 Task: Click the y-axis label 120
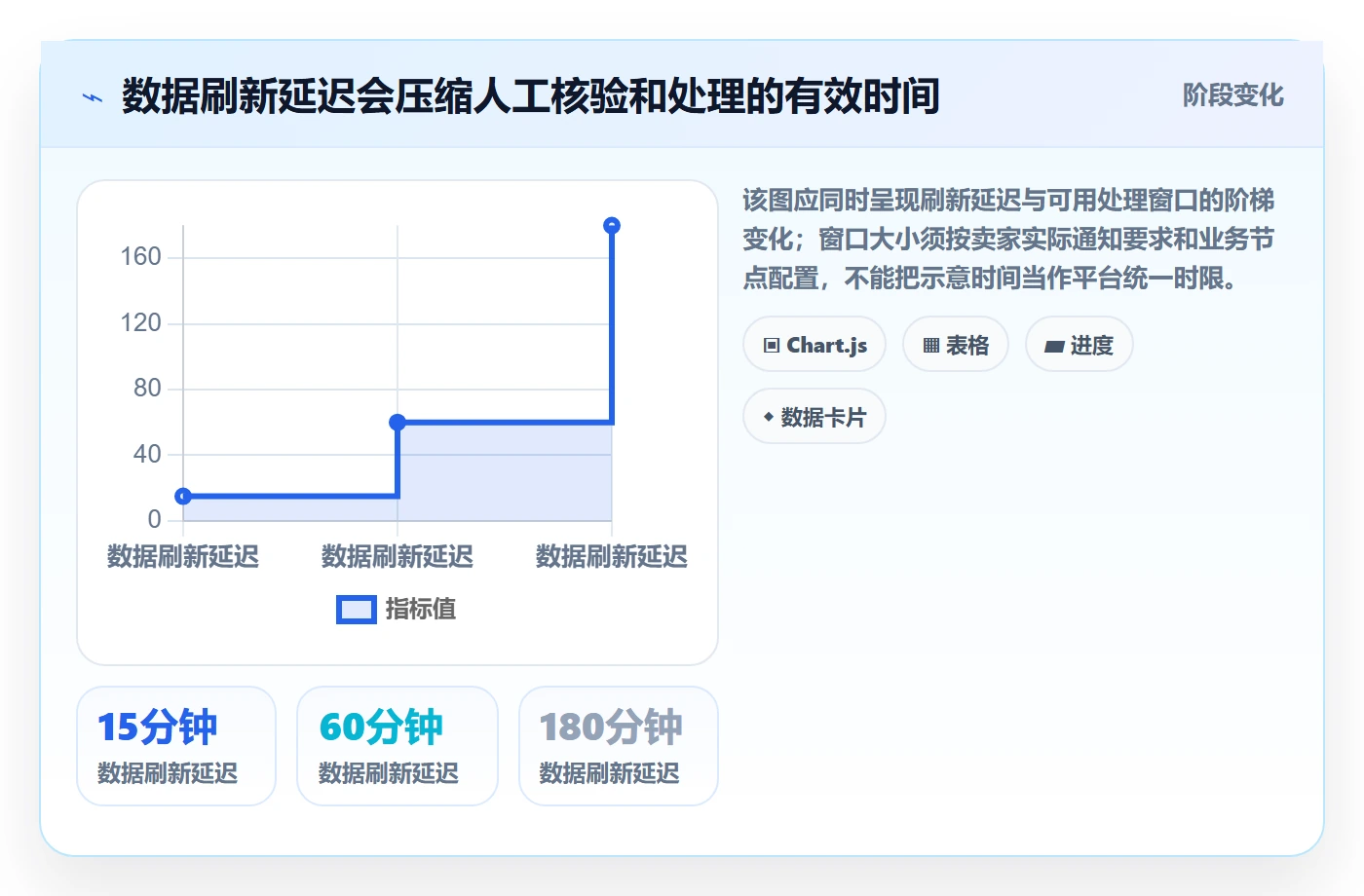140,323
